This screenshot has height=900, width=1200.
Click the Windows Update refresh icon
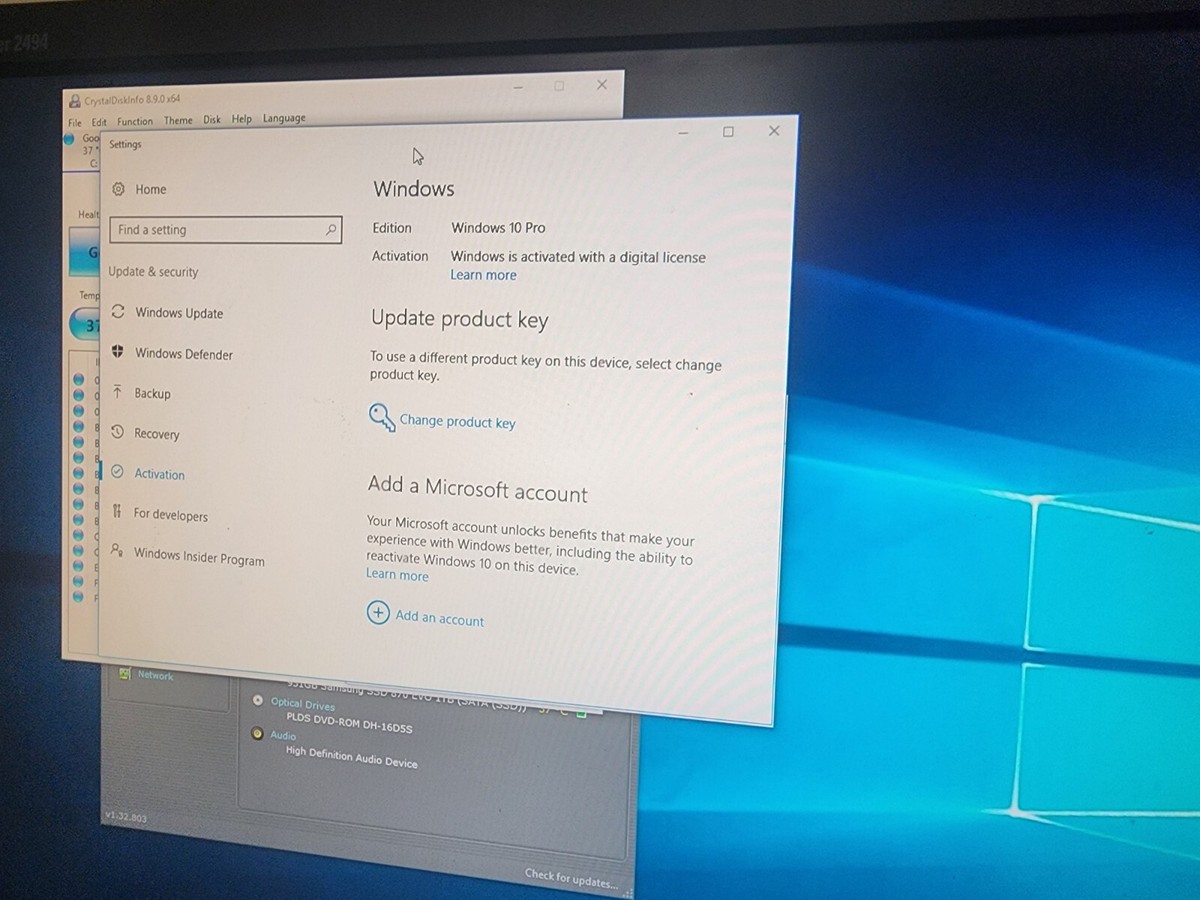coord(118,312)
